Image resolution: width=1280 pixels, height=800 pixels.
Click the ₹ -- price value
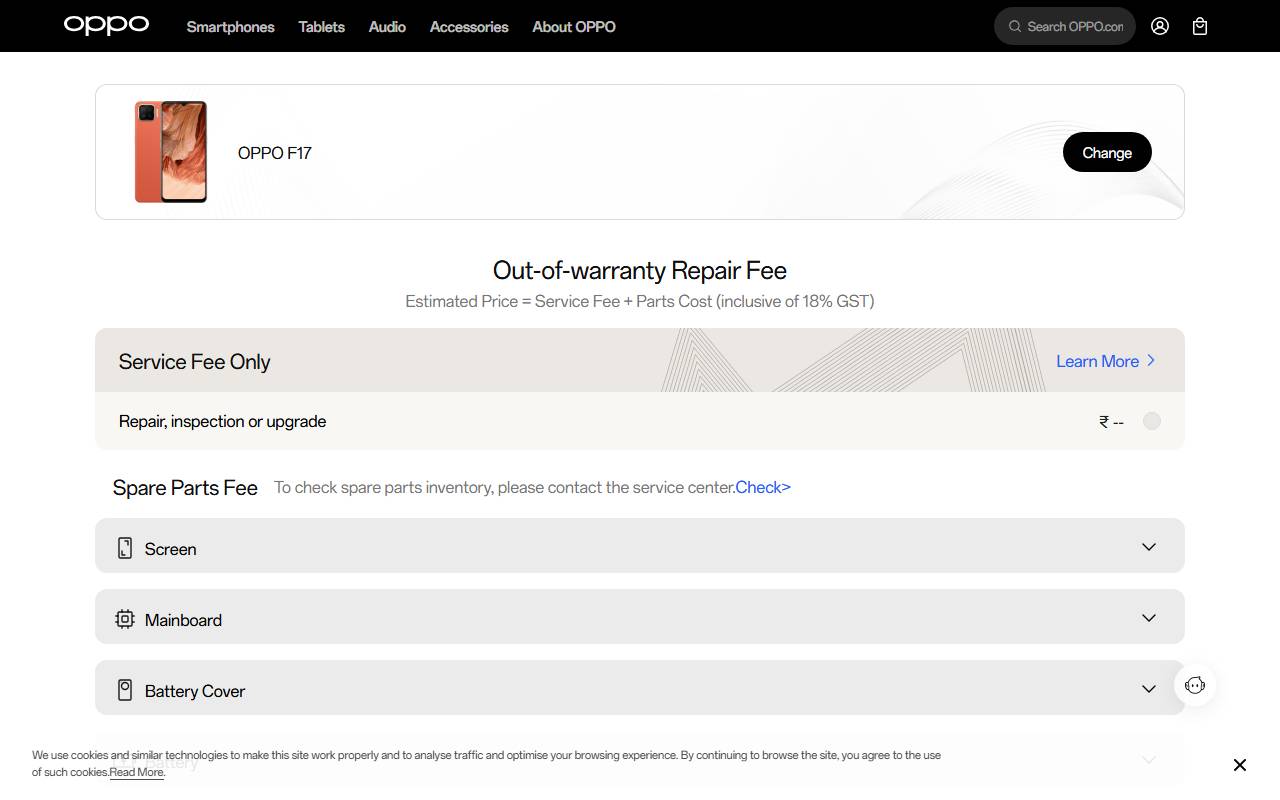(x=1111, y=422)
